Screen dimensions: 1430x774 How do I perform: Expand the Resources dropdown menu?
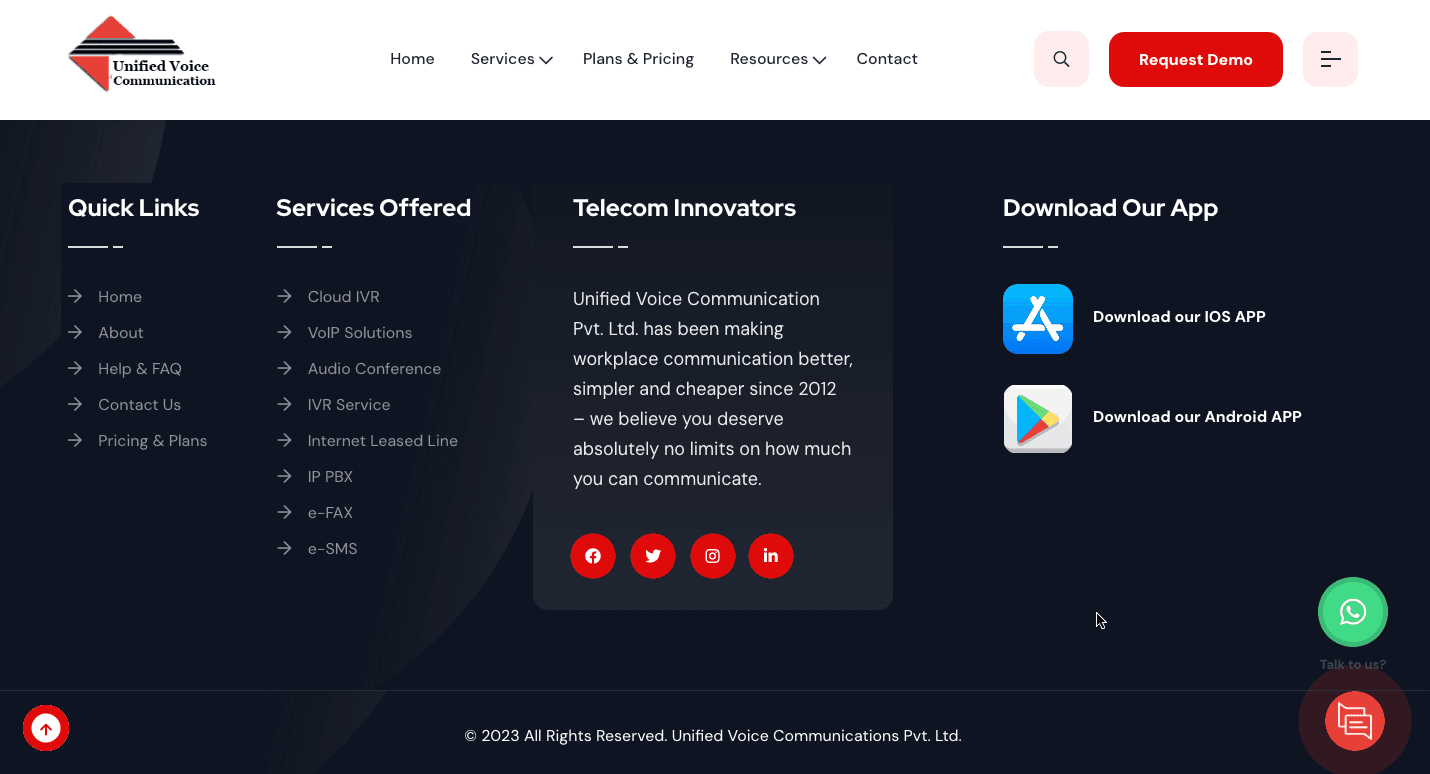click(778, 59)
